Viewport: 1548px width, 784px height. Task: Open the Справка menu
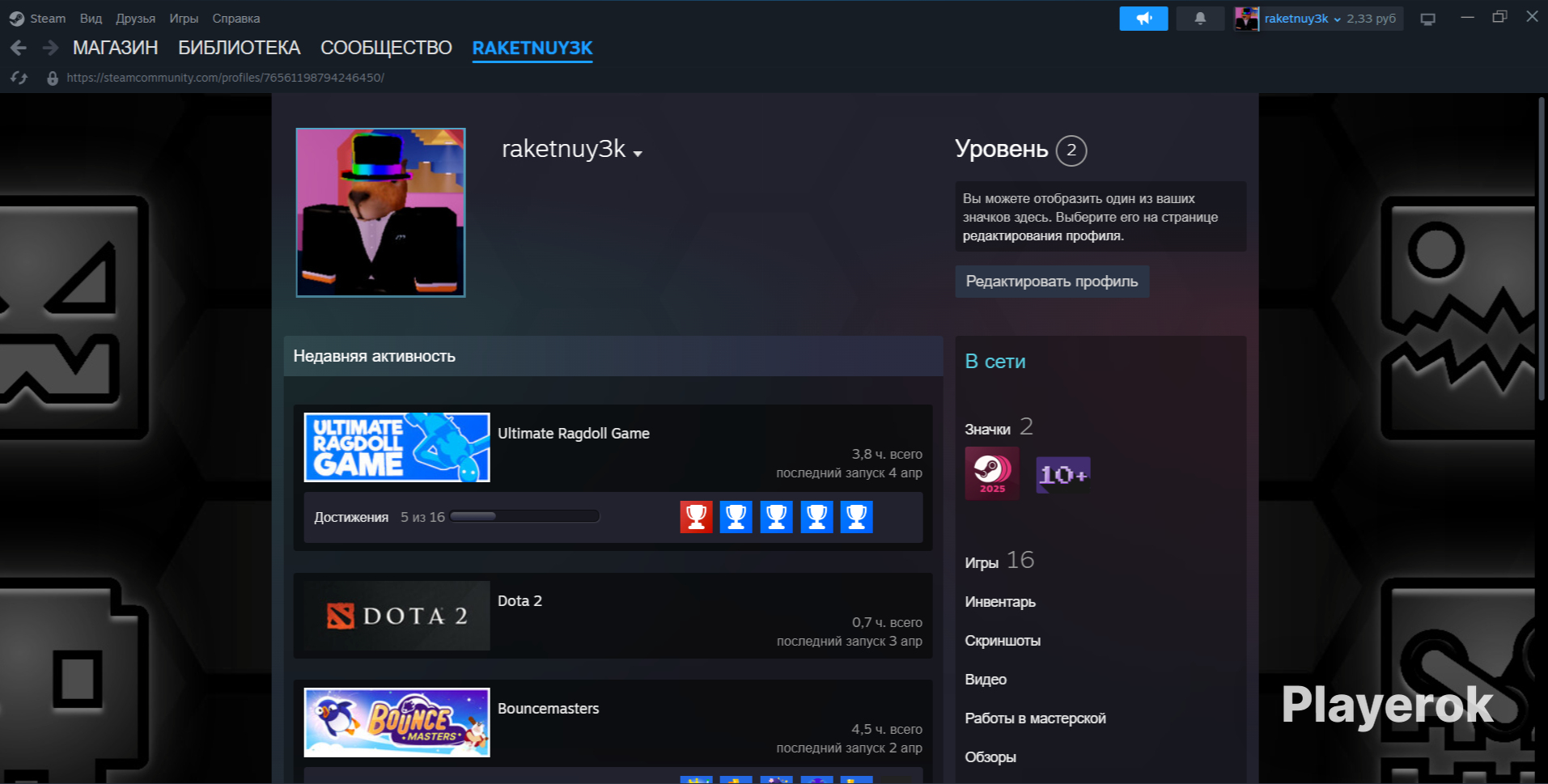235,19
